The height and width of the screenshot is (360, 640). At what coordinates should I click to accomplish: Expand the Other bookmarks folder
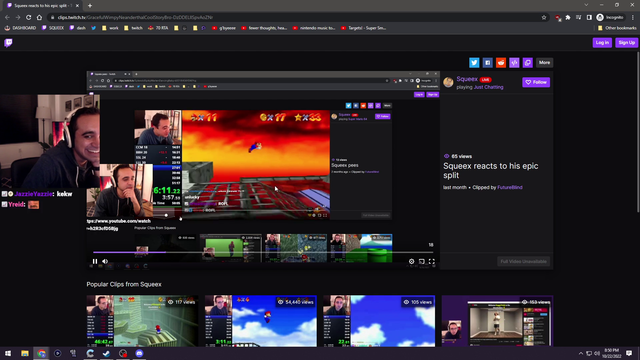point(617,28)
